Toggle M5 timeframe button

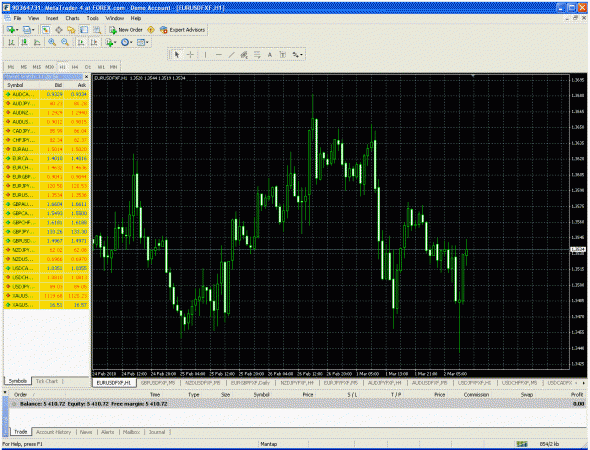point(24,67)
